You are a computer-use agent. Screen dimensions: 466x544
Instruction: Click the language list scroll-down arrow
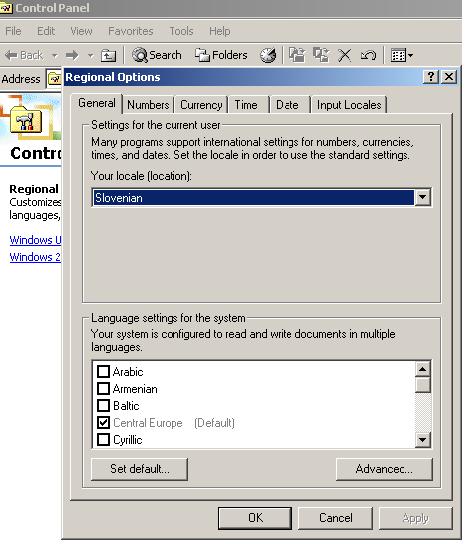pyautogui.click(x=423, y=440)
